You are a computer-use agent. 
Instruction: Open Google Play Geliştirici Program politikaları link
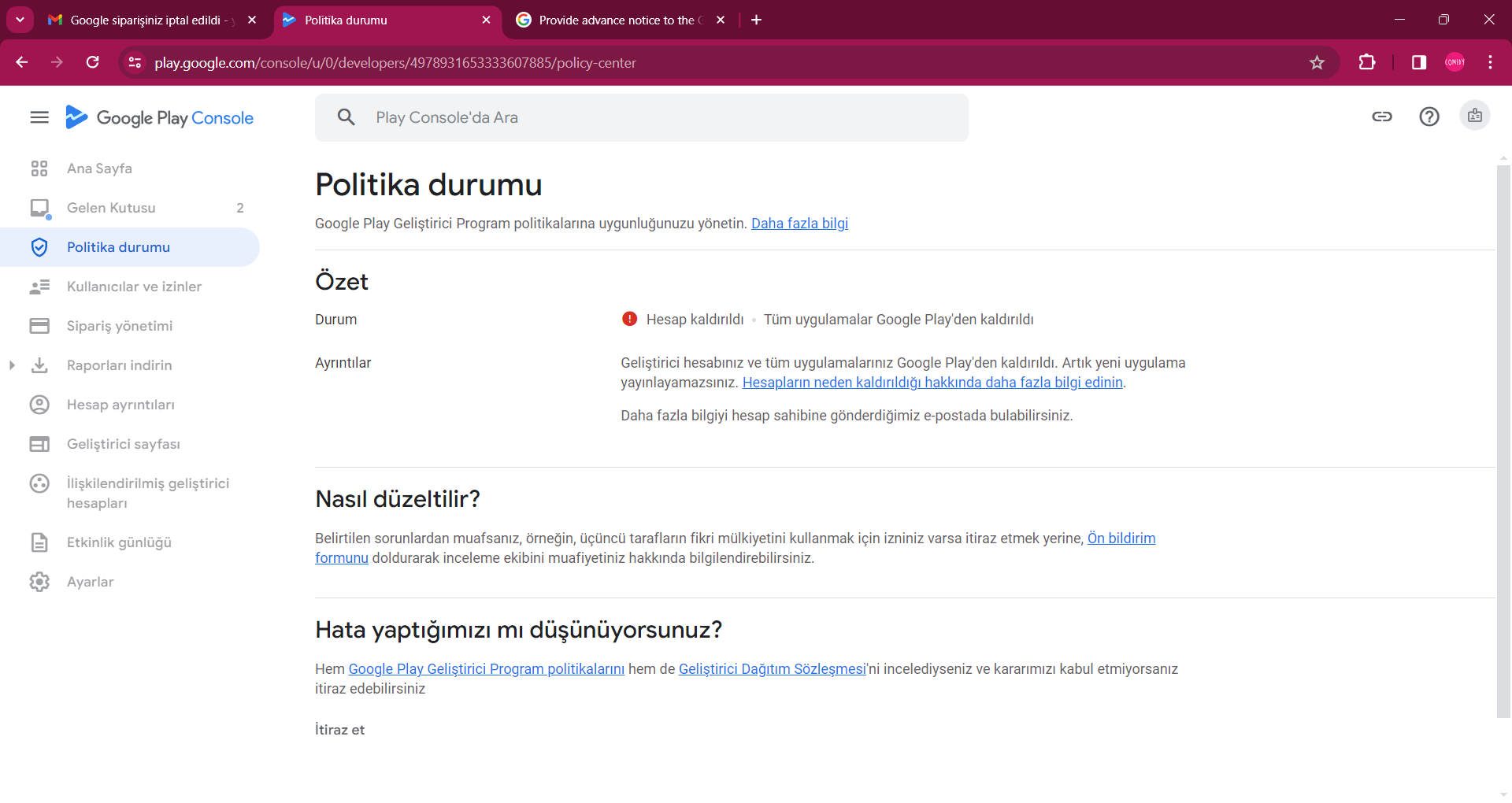tap(486, 669)
